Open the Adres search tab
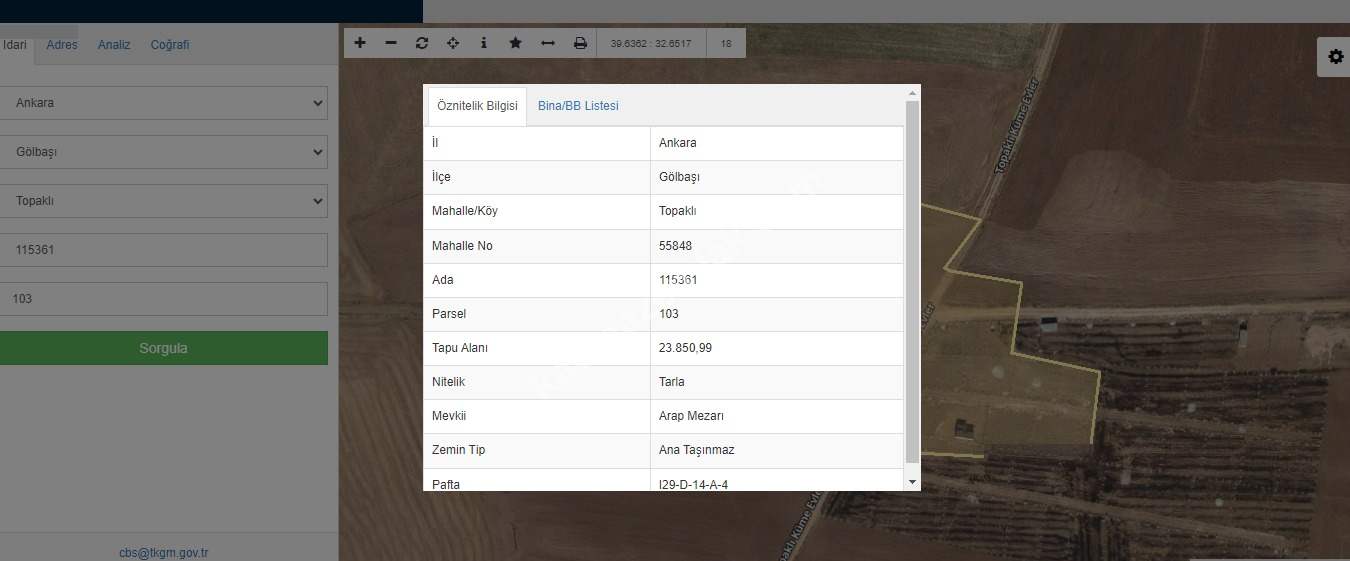The width and height of the screenshot is (1350, 561). [62, 45]
